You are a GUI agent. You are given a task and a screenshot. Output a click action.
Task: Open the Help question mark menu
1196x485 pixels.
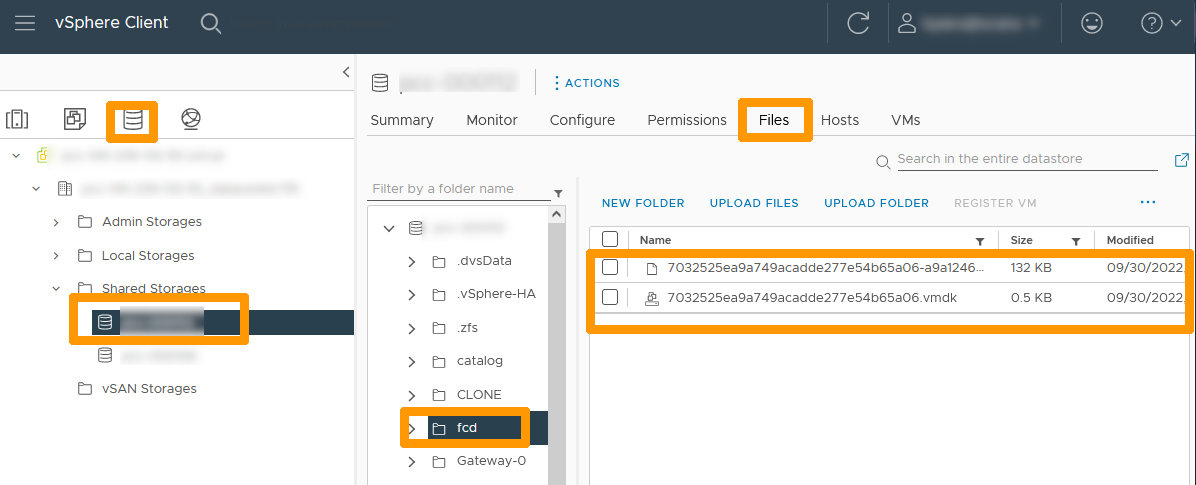[1160, 24]
